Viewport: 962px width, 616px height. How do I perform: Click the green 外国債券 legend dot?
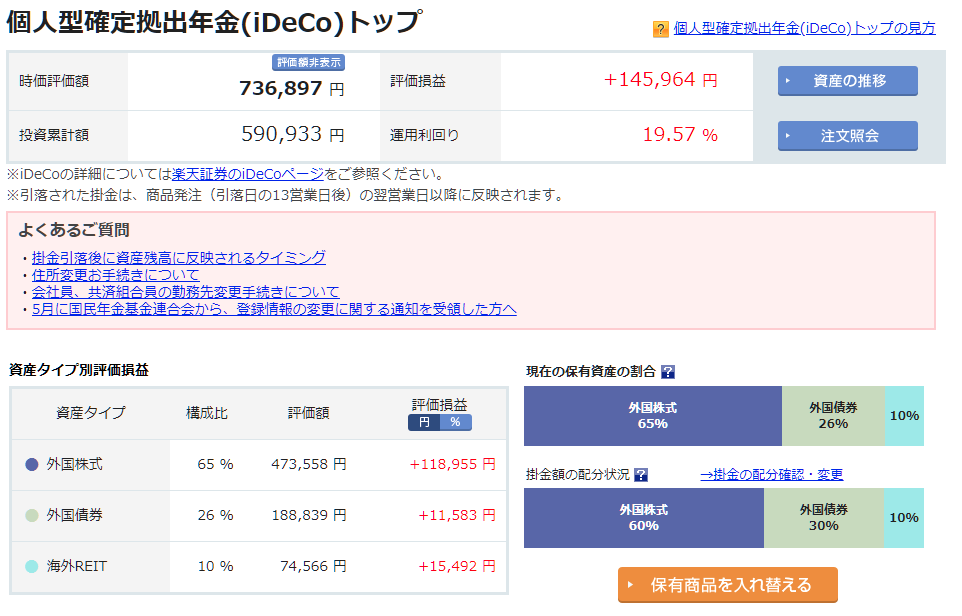pyautogui.click(x=31, y=515)
